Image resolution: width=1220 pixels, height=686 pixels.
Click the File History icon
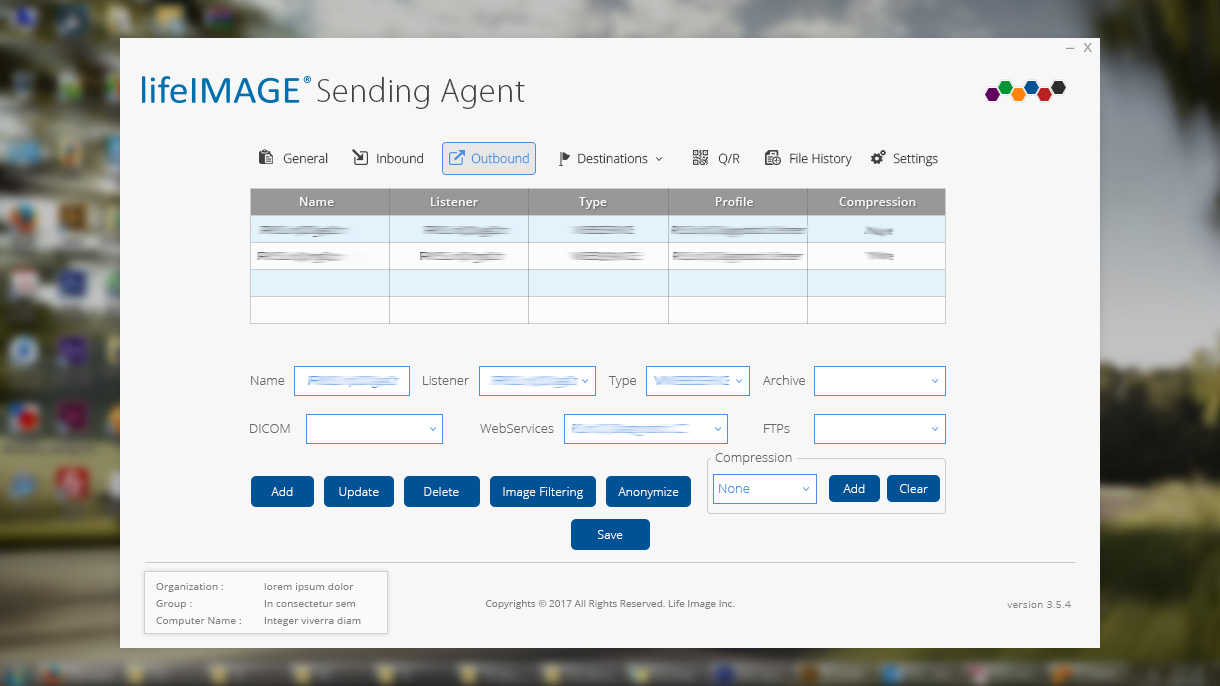[x=772, y=158]
